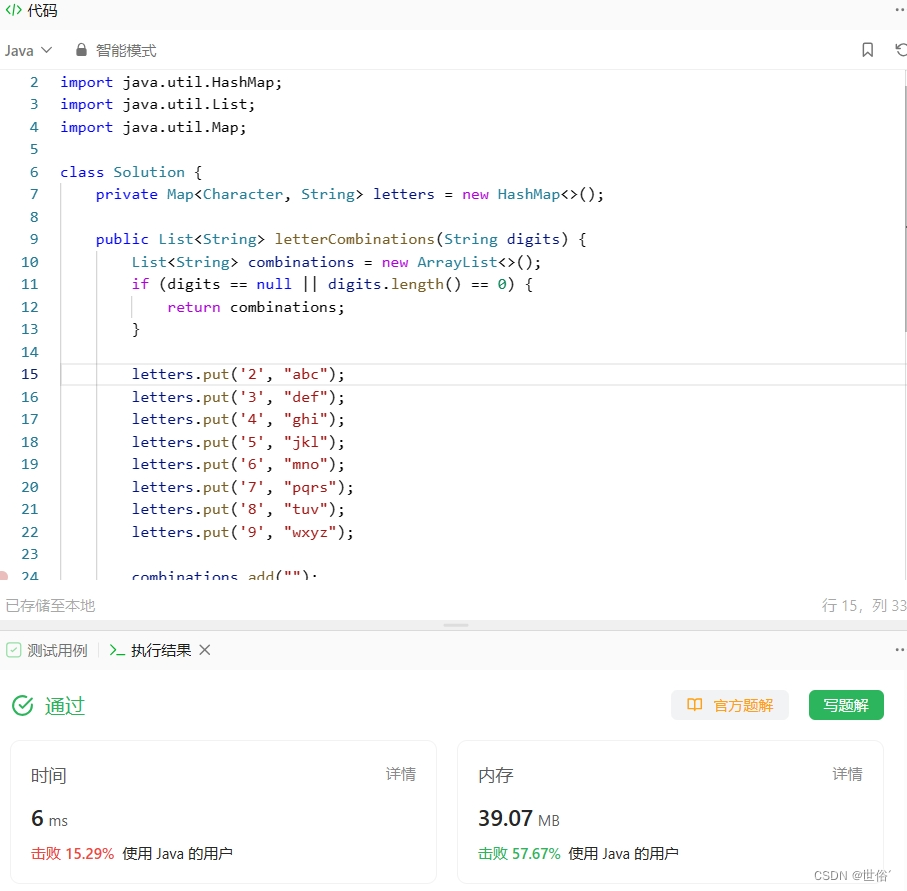Click the 行 15, 列 33 cursor position
907x891 pixels.
[864, 606]
